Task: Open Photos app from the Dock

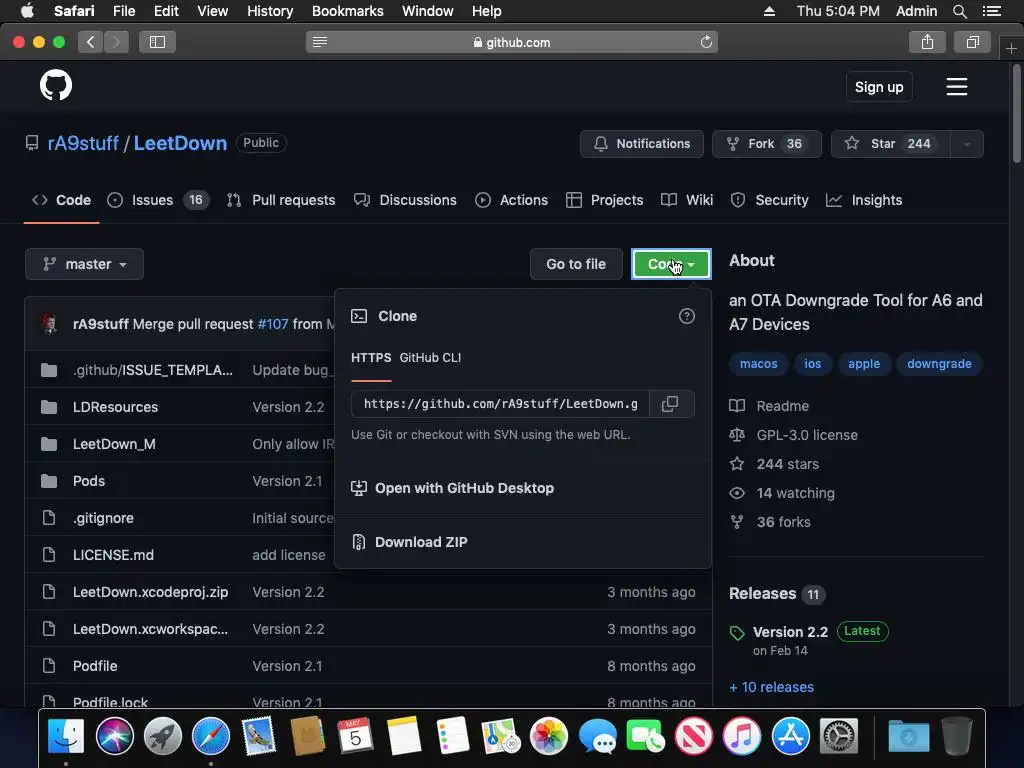Action: [549, 735]
